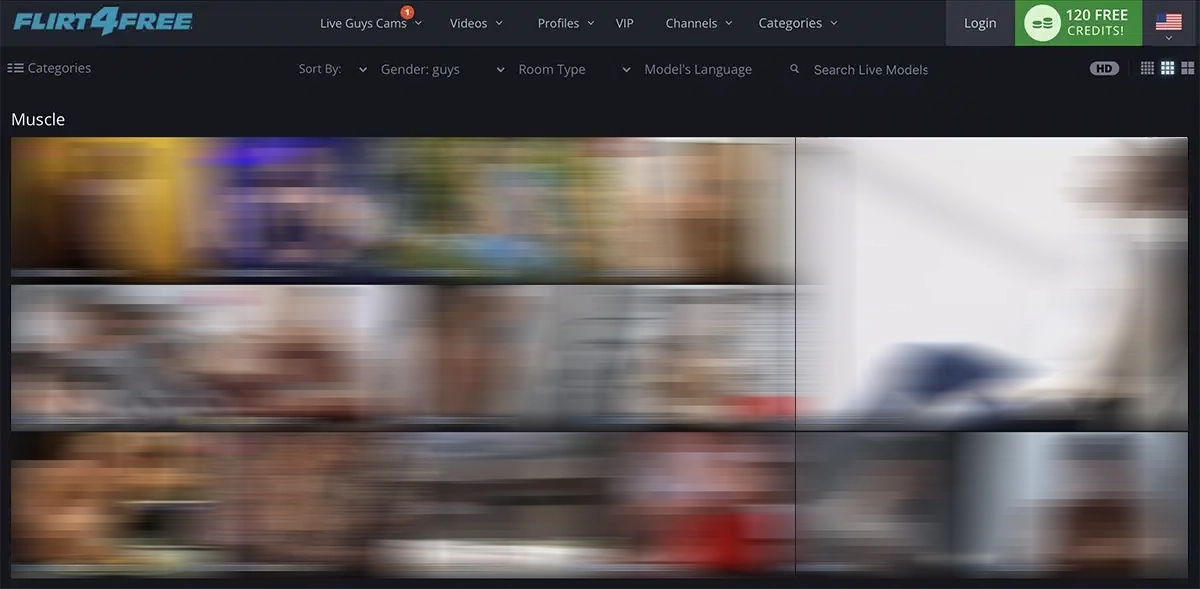Open the Profiles menu

click(x=565, y=23)
